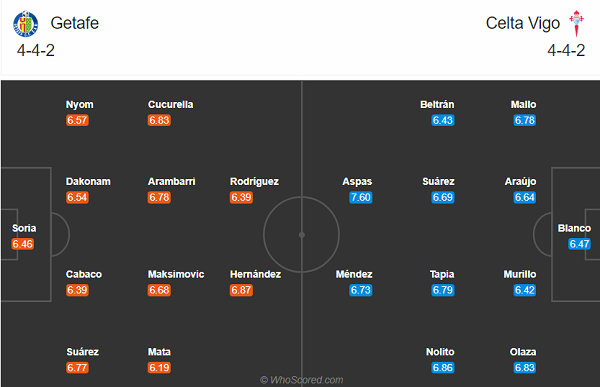This screenshot has height=387, width=600.
Task: Select Nolito rating badge 6.86
Action: pyautogui.click(x=443, y=368)
